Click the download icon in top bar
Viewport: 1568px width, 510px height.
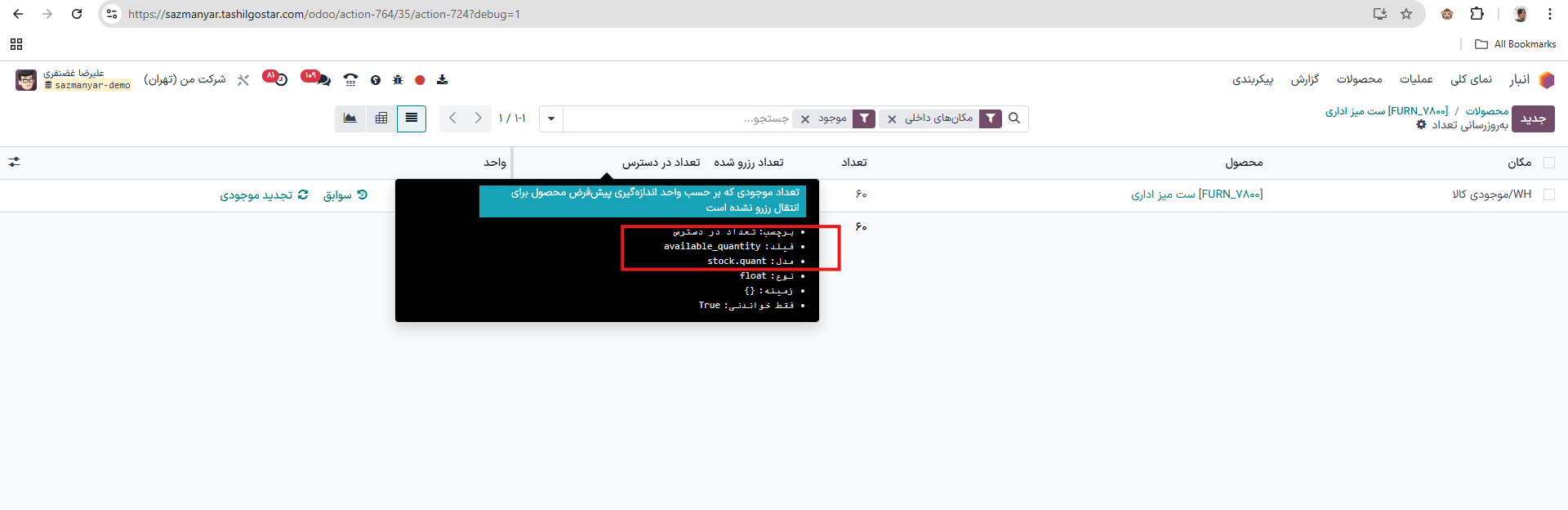(442, 80)
